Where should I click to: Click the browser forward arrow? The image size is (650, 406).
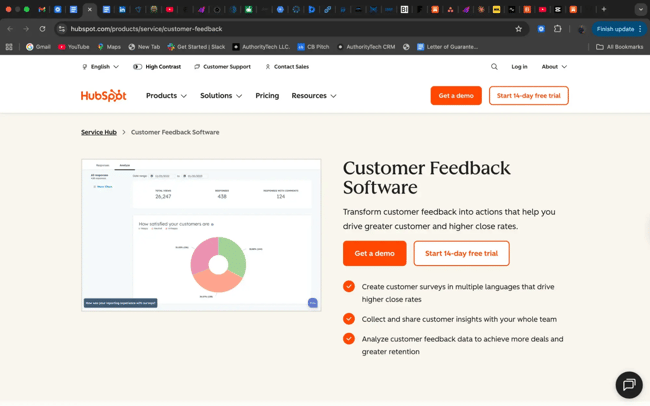coord(26,29)
